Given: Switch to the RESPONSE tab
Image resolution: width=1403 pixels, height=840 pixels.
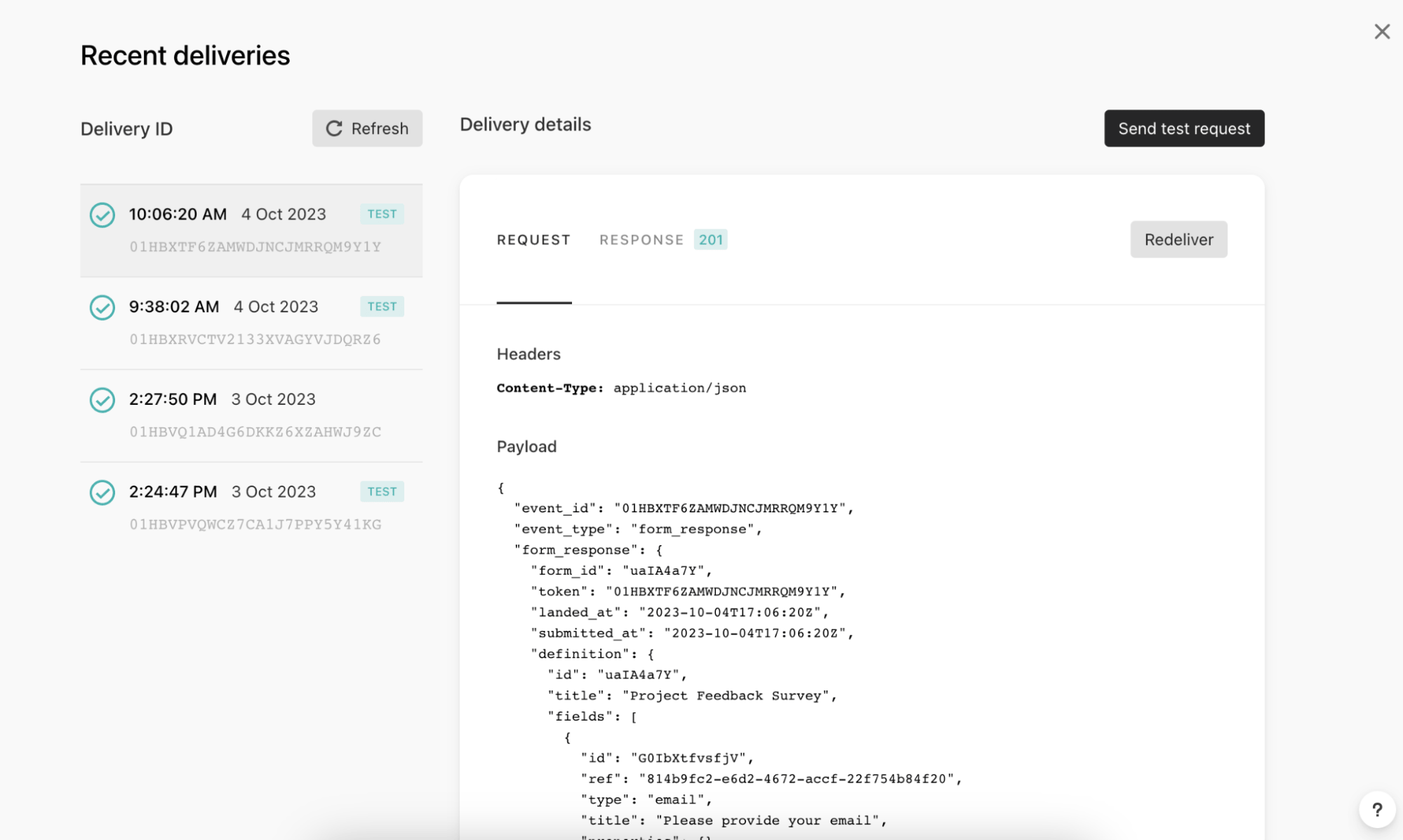Looking at the screenshot, I should pyautogui.click(x=641, y=240).
